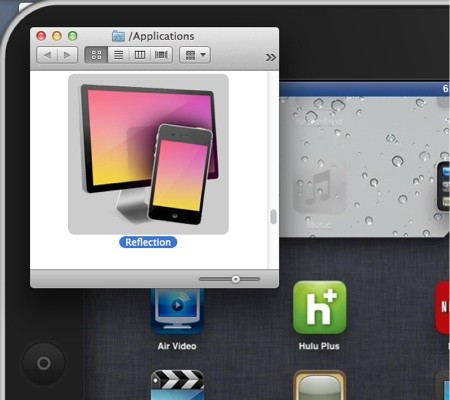Click the Finder window vertical scrollbar
Viewport: 450px width, 400px height.
pos(273,217)
